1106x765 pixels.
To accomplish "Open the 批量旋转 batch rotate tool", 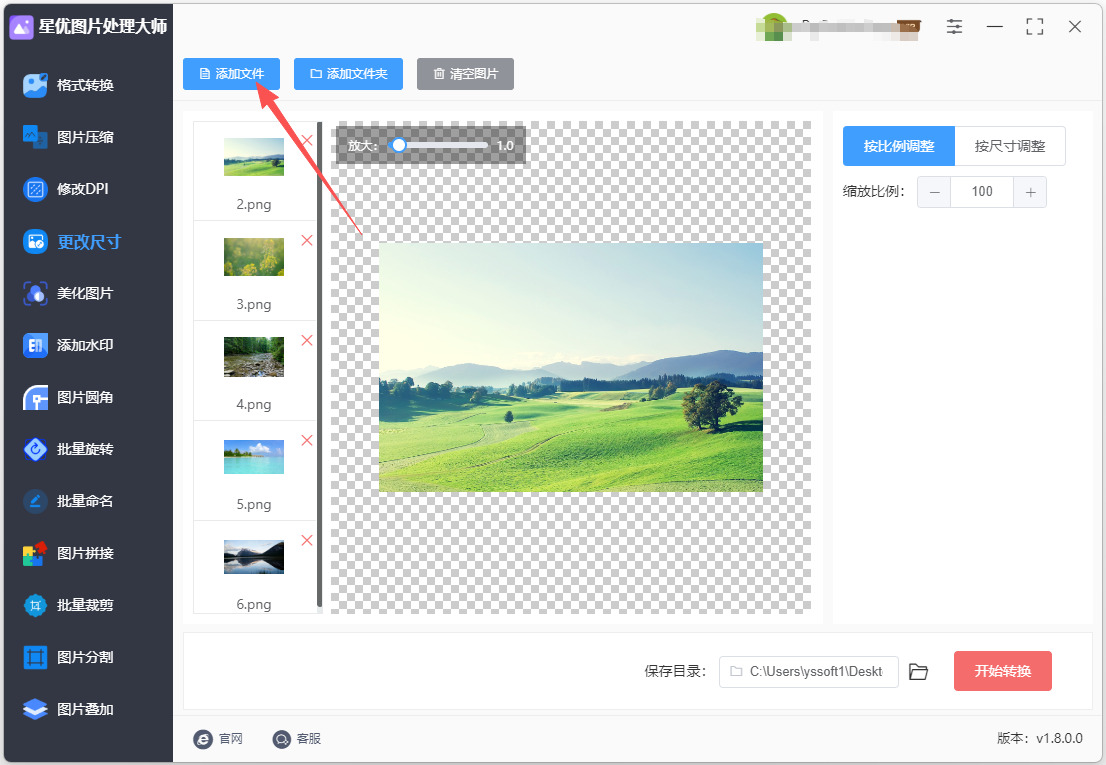I will tap(68, 449).
